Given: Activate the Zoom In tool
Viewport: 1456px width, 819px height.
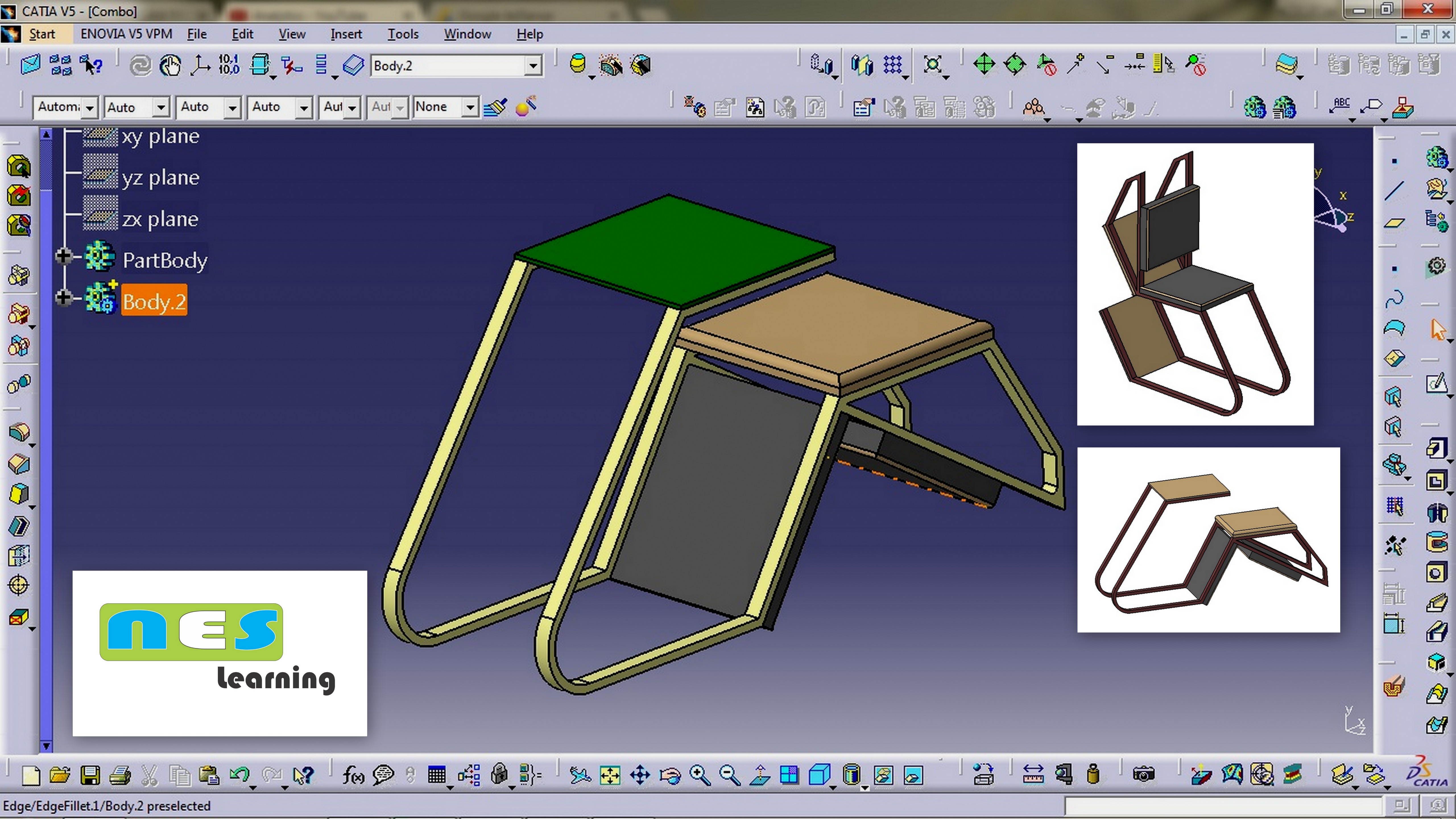Looking at the screenshot, I should (x=699, y=775).
